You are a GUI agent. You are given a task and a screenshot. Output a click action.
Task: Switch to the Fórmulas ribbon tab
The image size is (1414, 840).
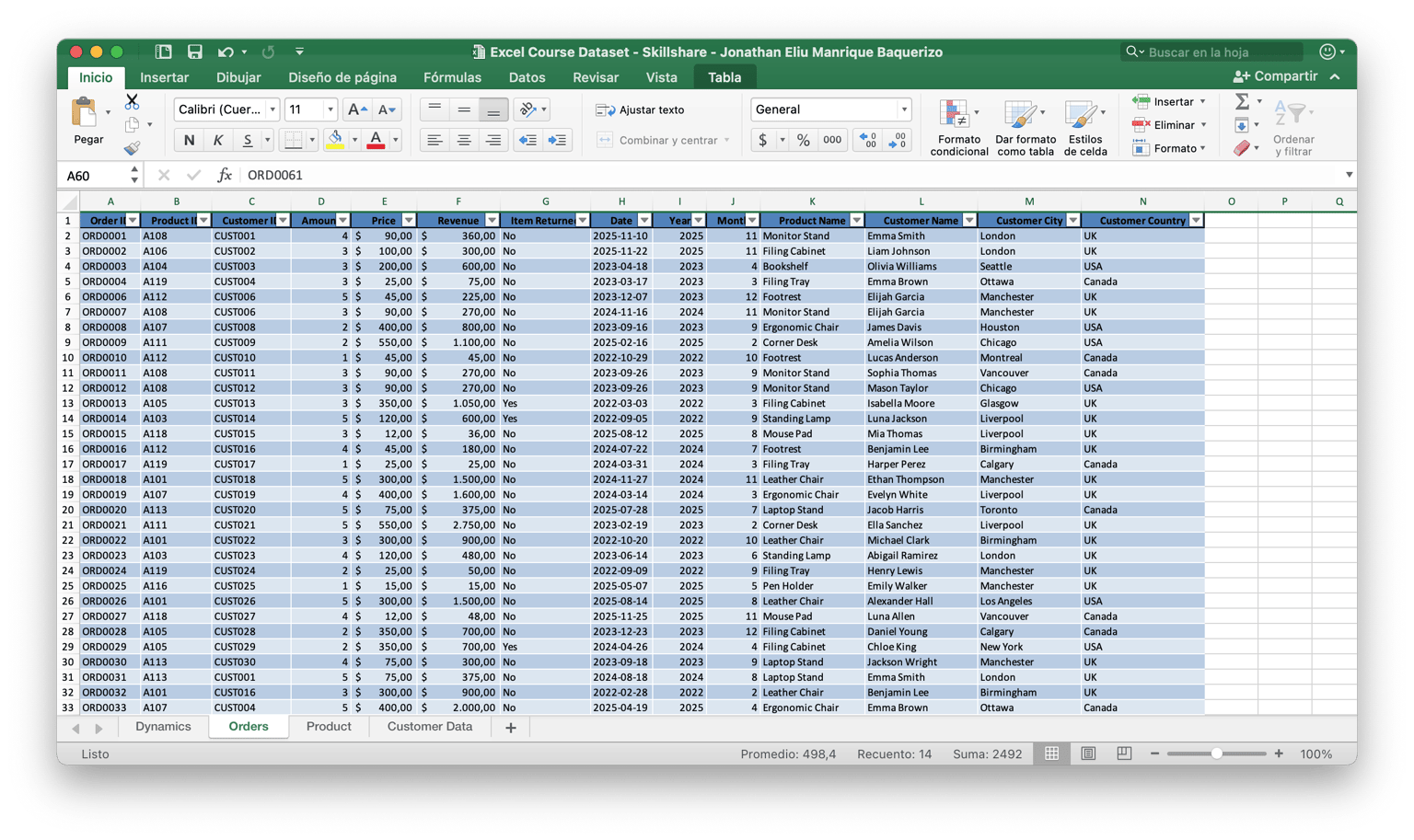pos(452,77)
